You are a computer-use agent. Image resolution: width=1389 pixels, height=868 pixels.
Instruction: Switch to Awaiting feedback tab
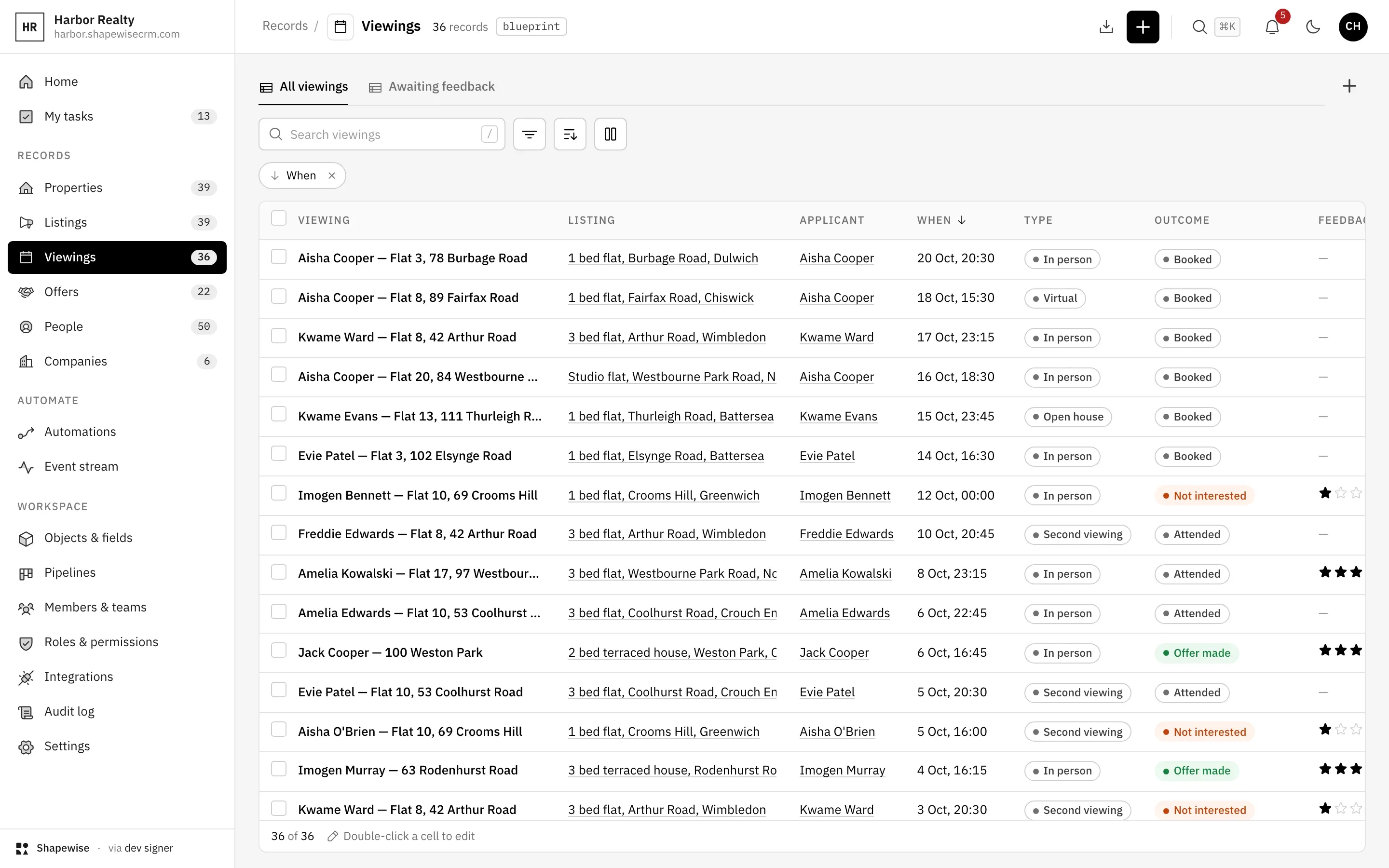pyautogui.click(x=432, y=87)
